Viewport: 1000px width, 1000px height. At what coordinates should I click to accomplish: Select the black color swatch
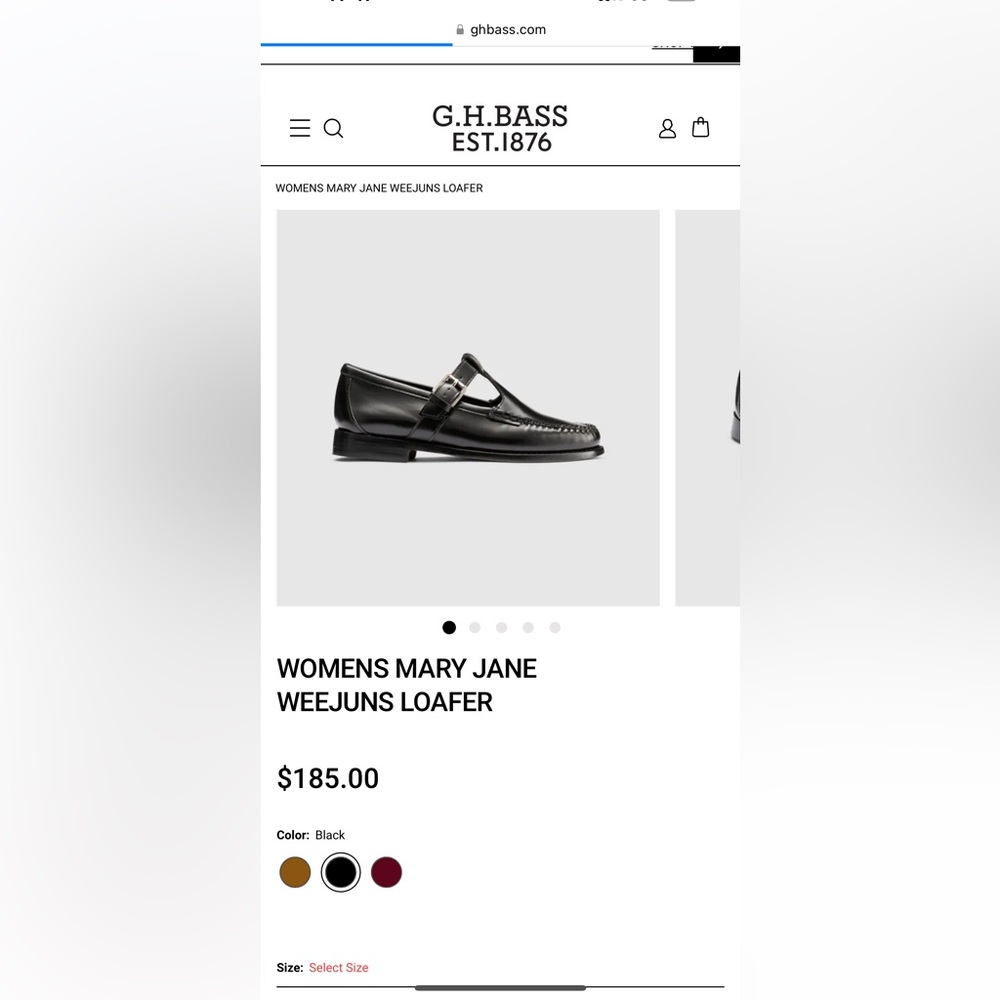point(341,872)
